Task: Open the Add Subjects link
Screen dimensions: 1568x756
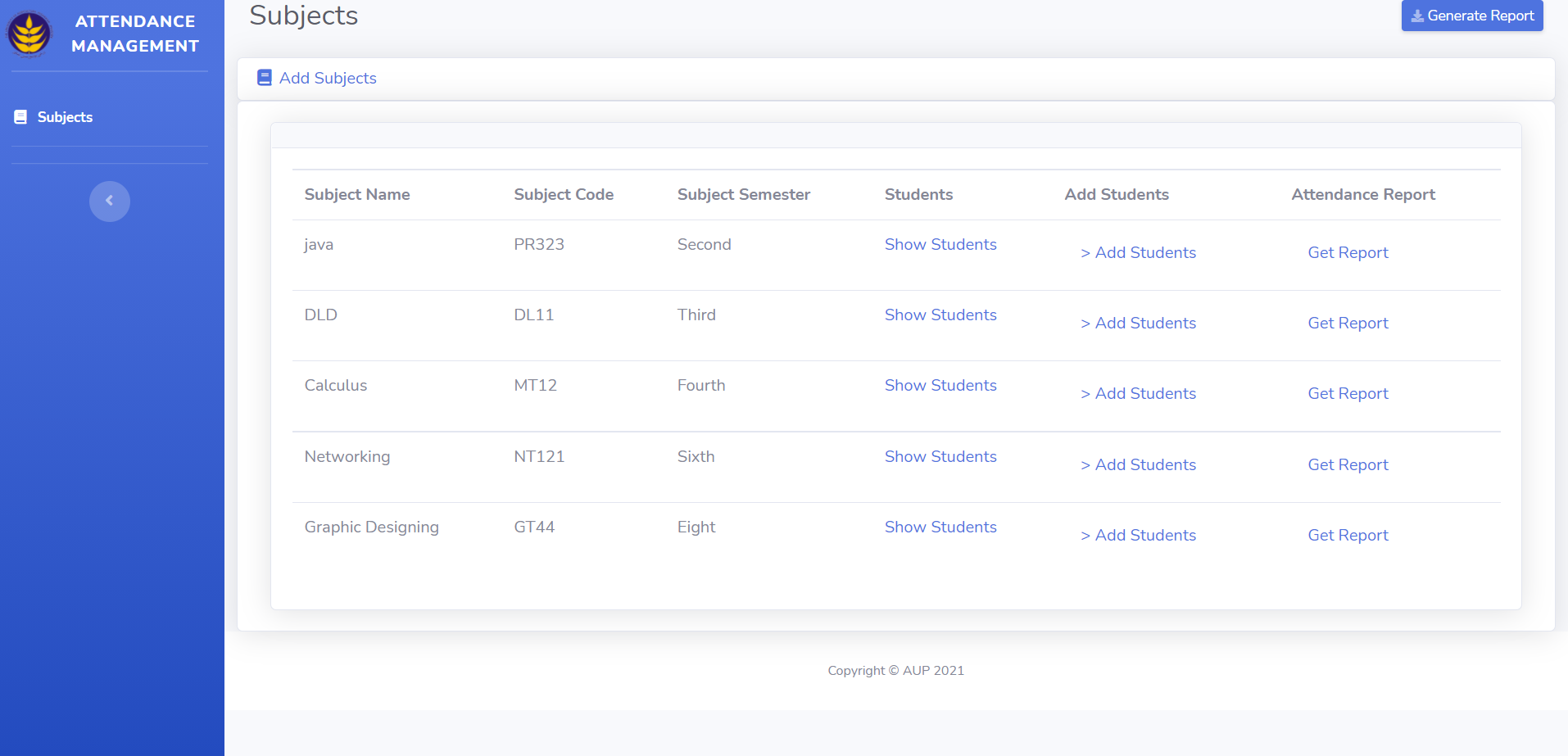Action: (328, 78)
